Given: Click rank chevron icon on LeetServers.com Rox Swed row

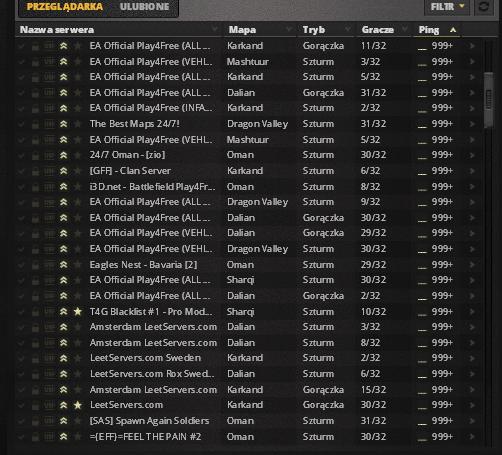Looking at the screenshot, I should coord(63,374).
